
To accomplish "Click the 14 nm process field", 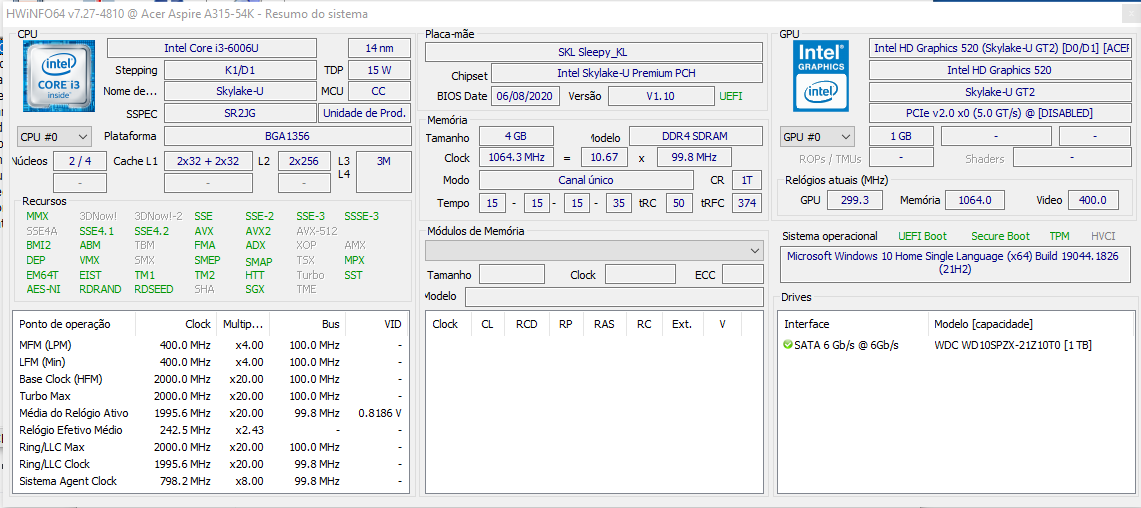I will (379, 48).
